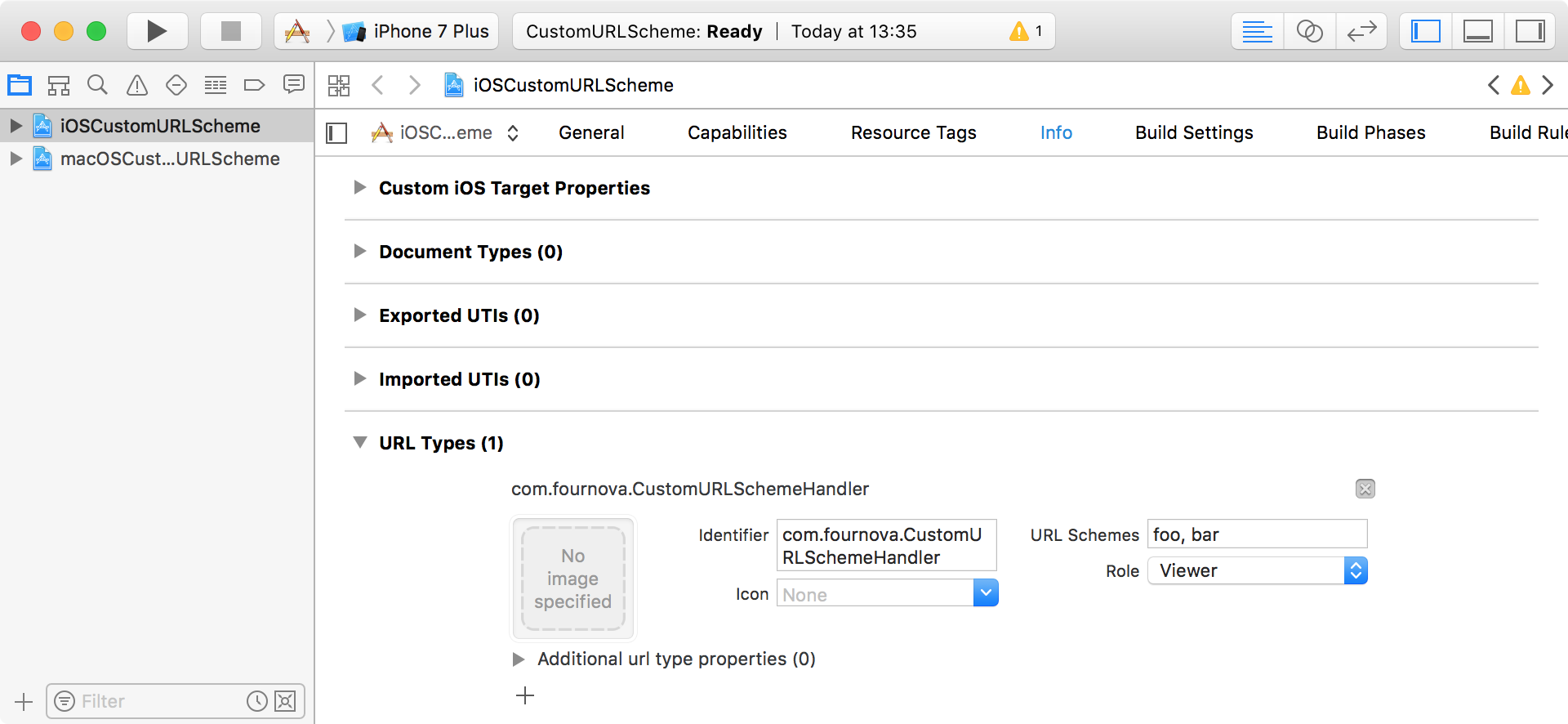Run the project with the play button
This screenshot has height=724, width=1568.
pyautogui.click(x=157, y=31)
